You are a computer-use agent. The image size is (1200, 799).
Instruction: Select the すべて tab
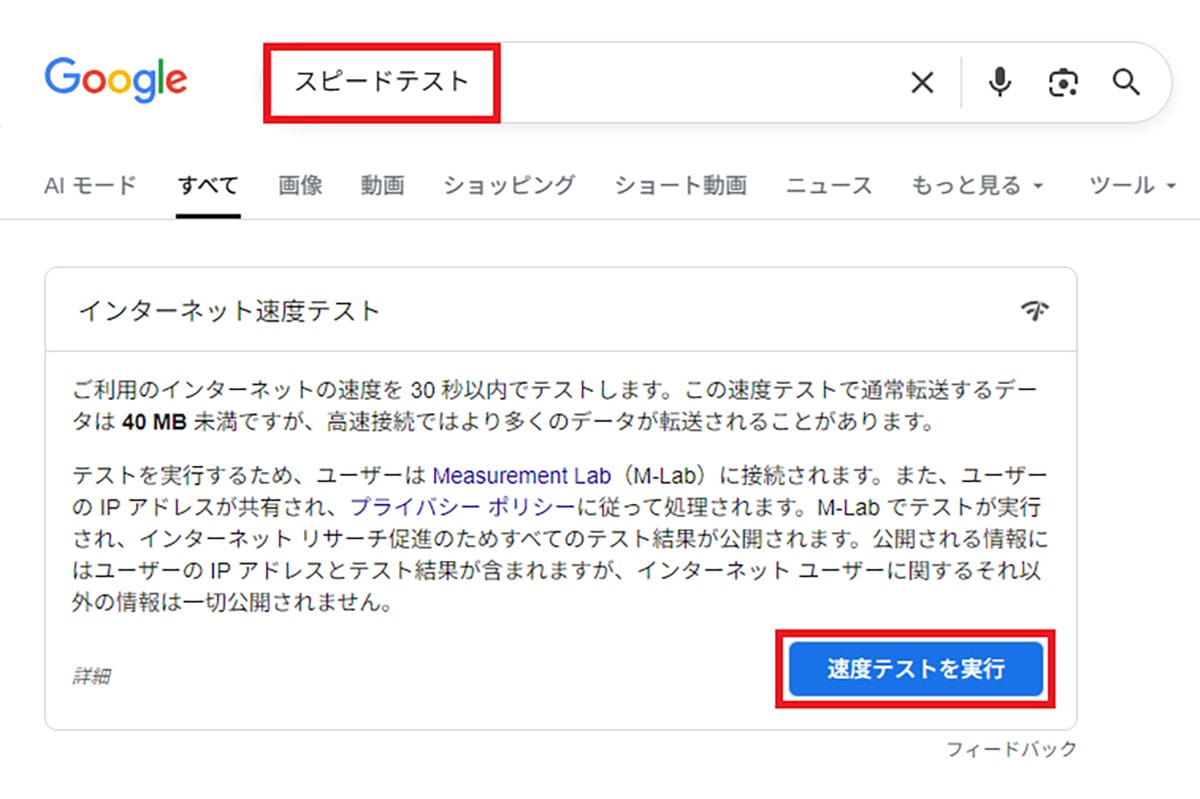207,185
